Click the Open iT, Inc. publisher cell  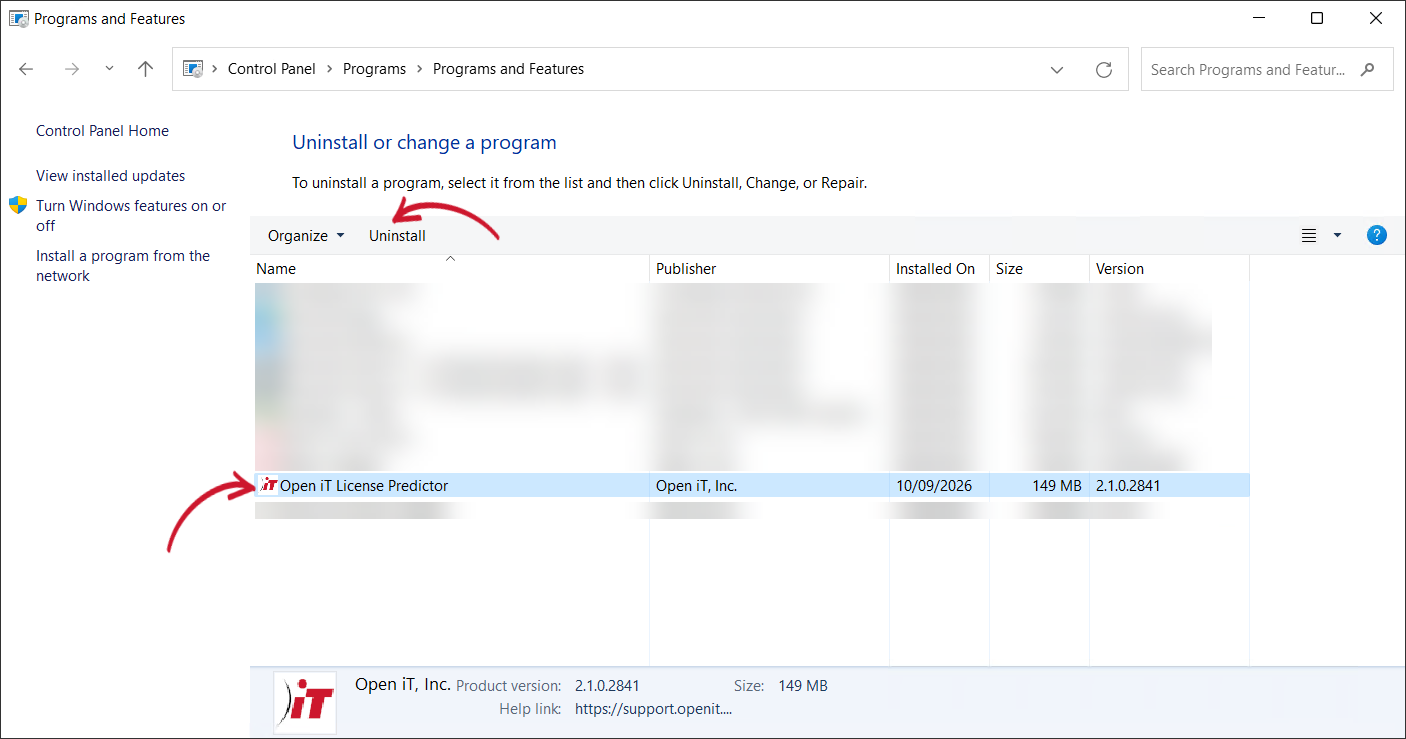[697, 486]
